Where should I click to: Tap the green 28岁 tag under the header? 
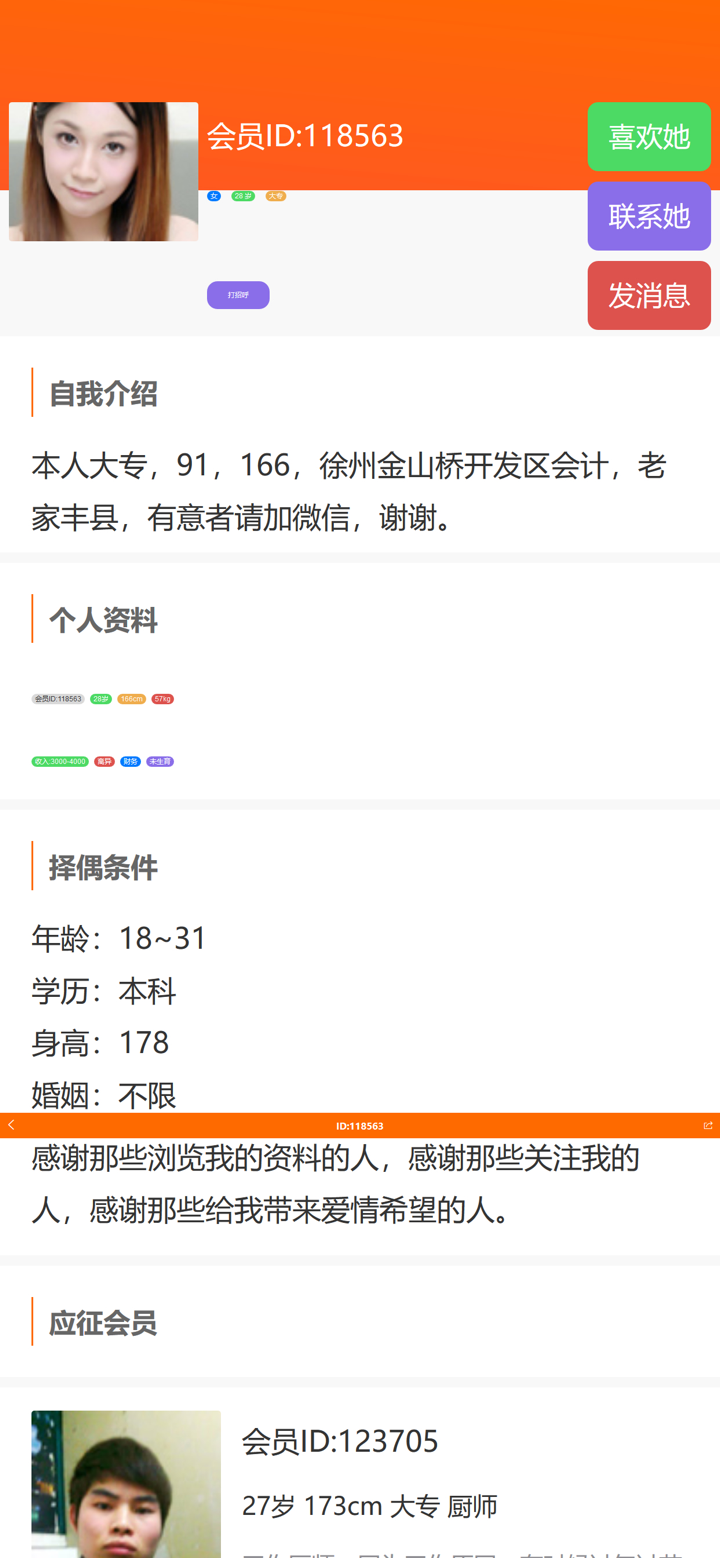(243, 196)
